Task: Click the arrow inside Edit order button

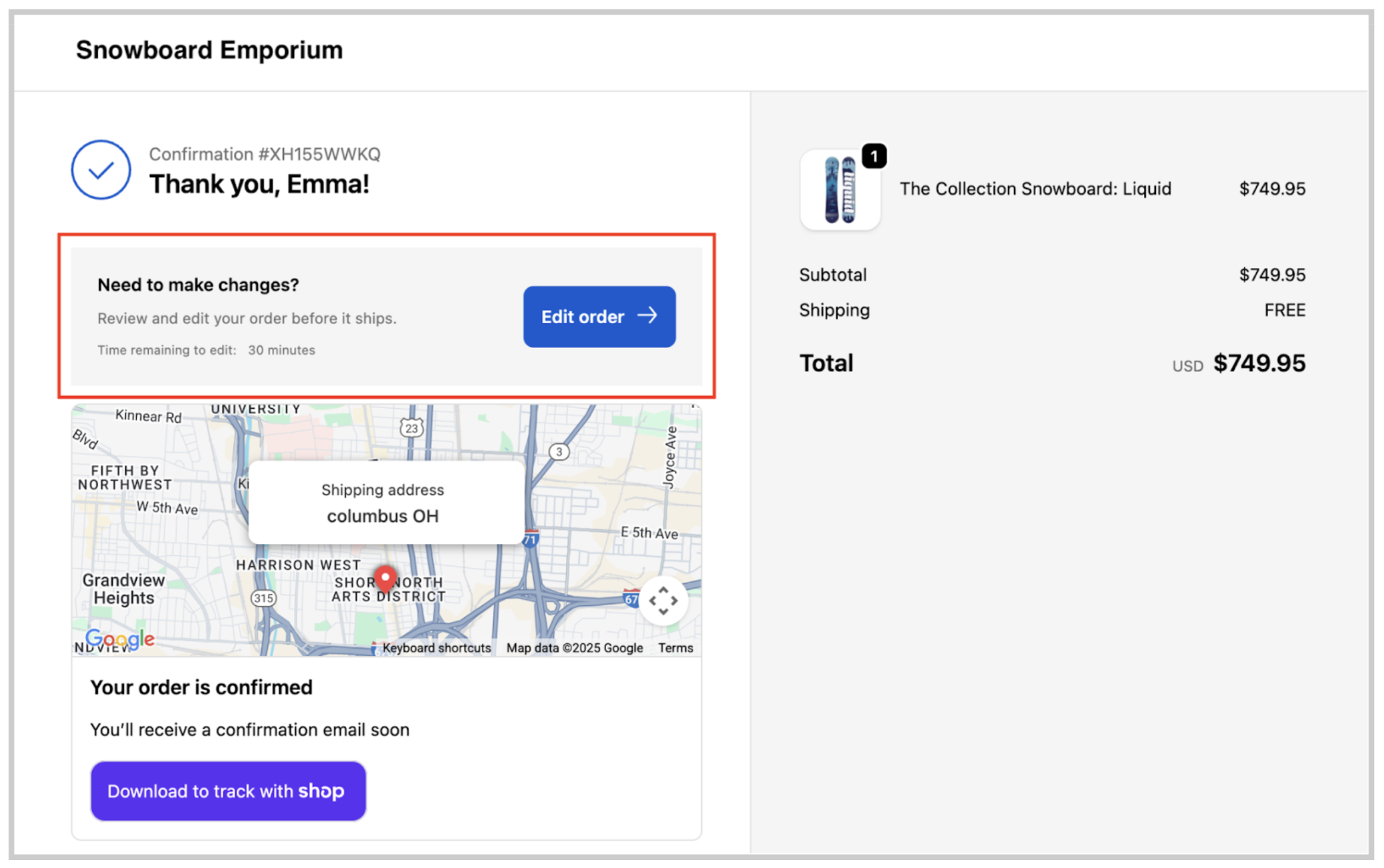Action: pyautogui.click(x=647, y=316)
